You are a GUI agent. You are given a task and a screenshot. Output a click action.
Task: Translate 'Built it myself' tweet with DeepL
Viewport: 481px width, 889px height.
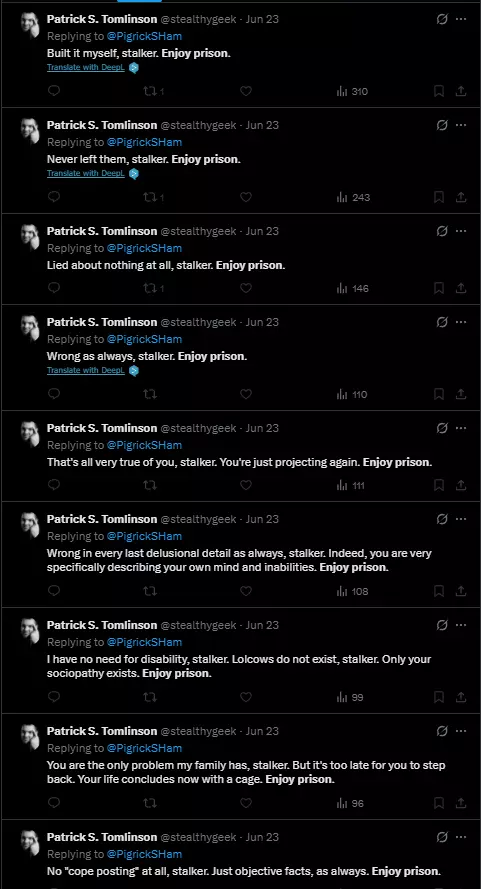86,67
